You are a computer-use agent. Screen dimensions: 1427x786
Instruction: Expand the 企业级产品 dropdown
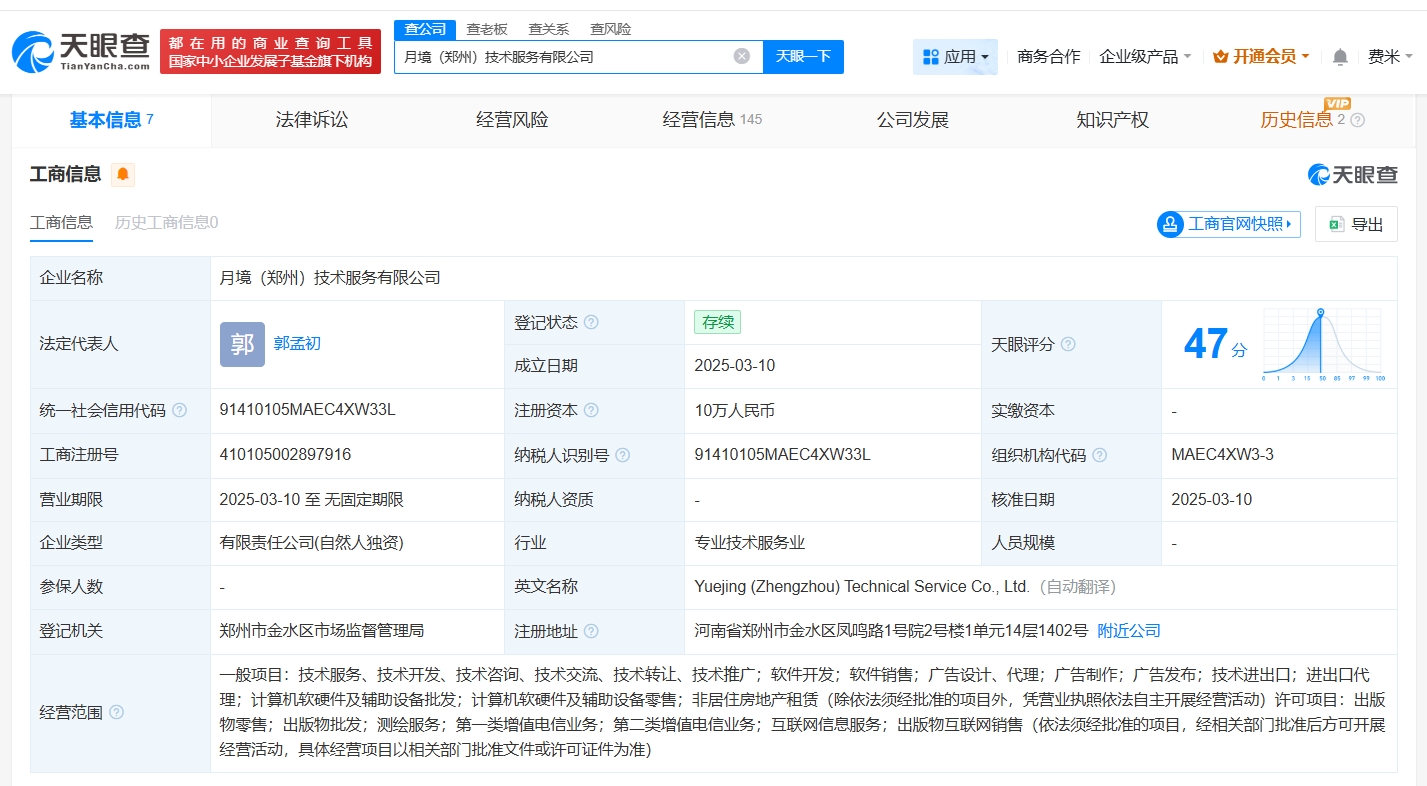coord(1141,57)
